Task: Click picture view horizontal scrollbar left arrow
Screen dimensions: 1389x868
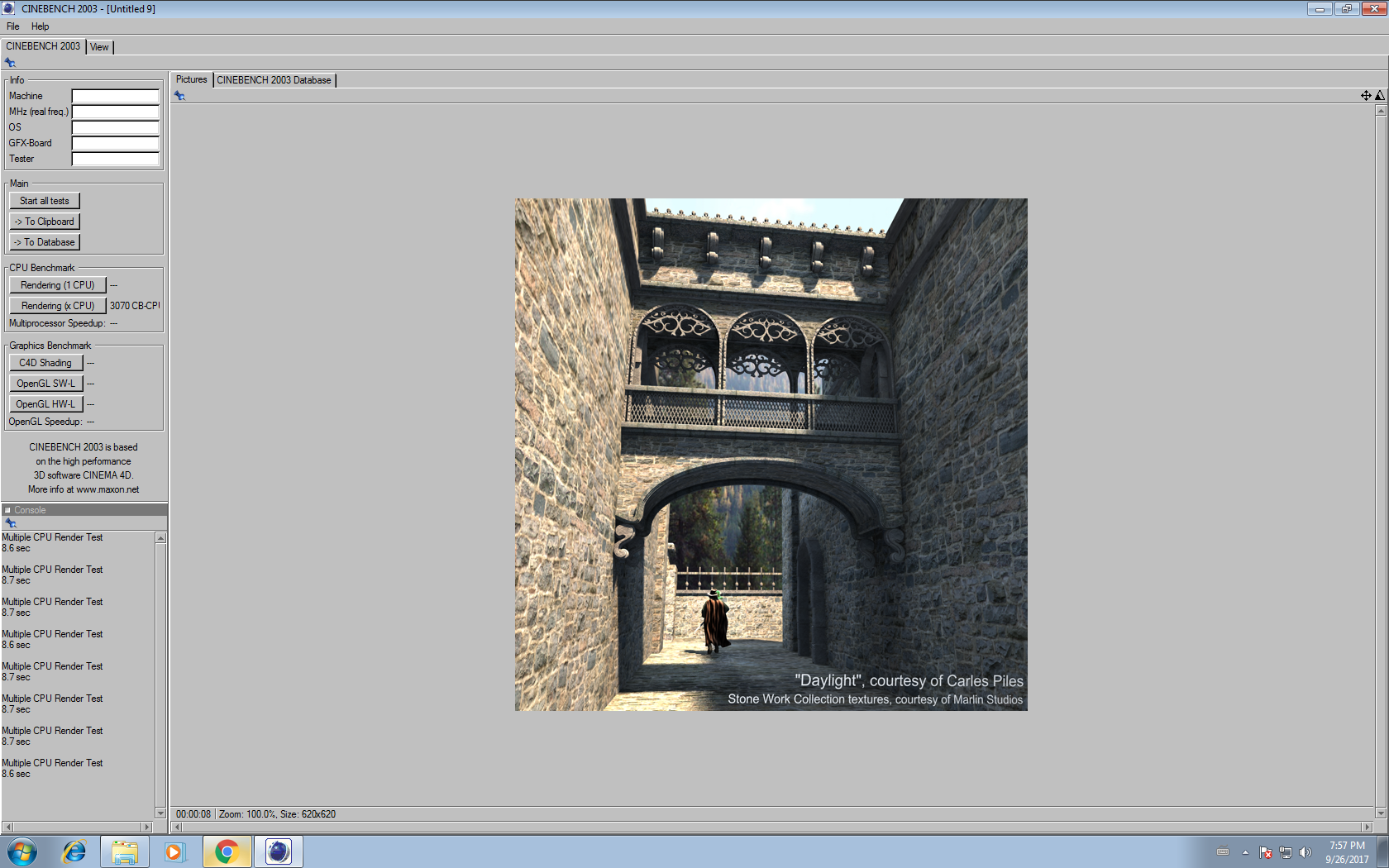Action: click(x=177, y=827)
